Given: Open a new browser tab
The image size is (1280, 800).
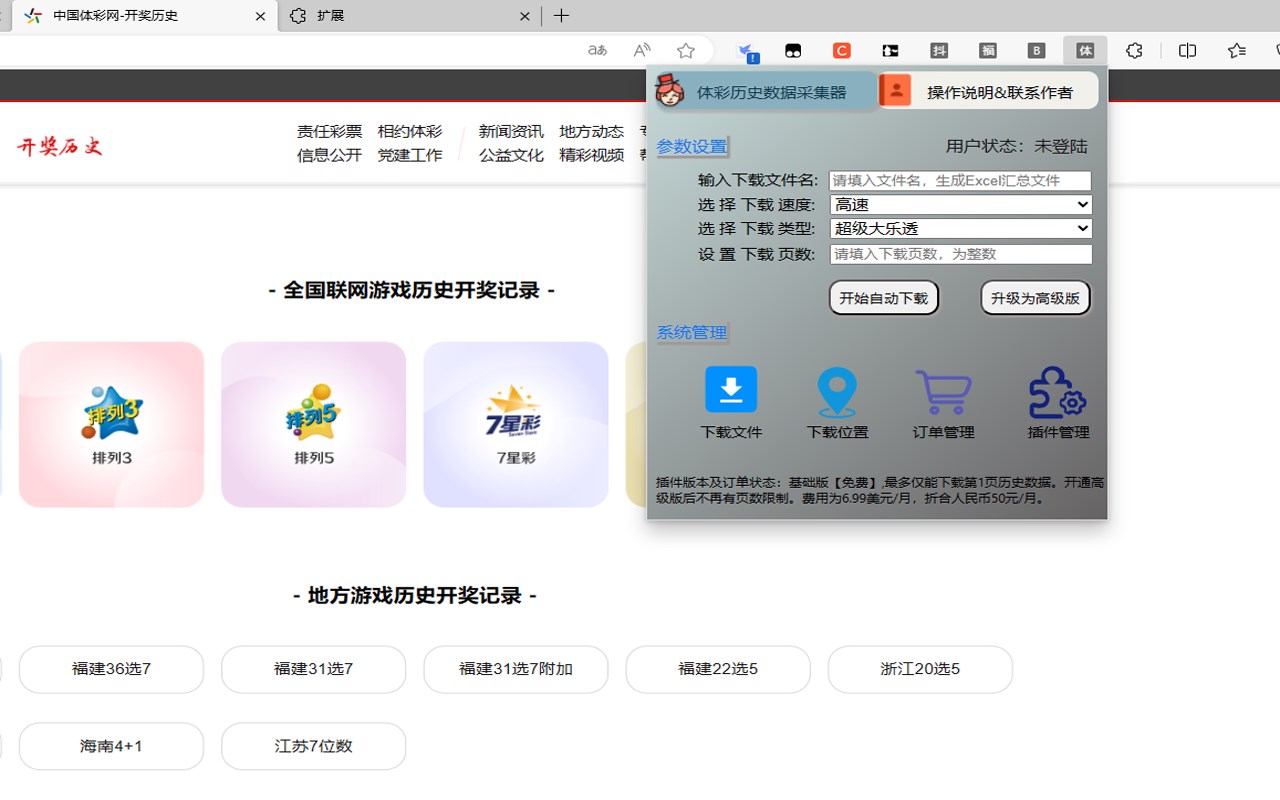Looking at the screenshot, I should pos(562,16).
